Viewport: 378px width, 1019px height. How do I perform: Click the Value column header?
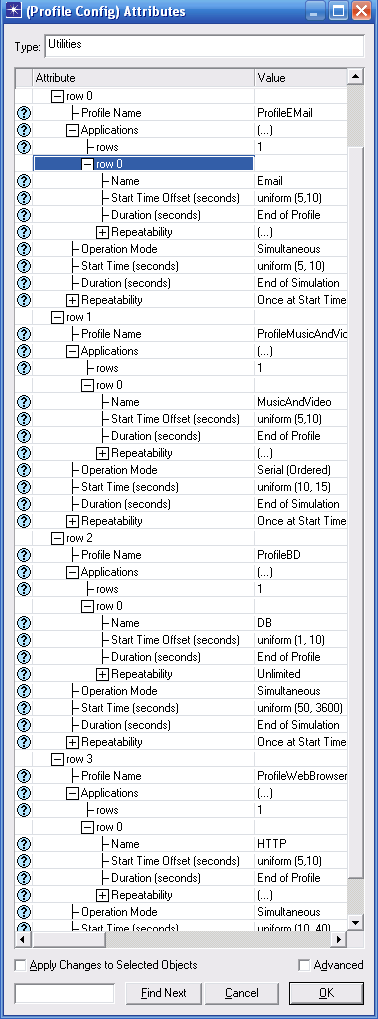(301, 78)
